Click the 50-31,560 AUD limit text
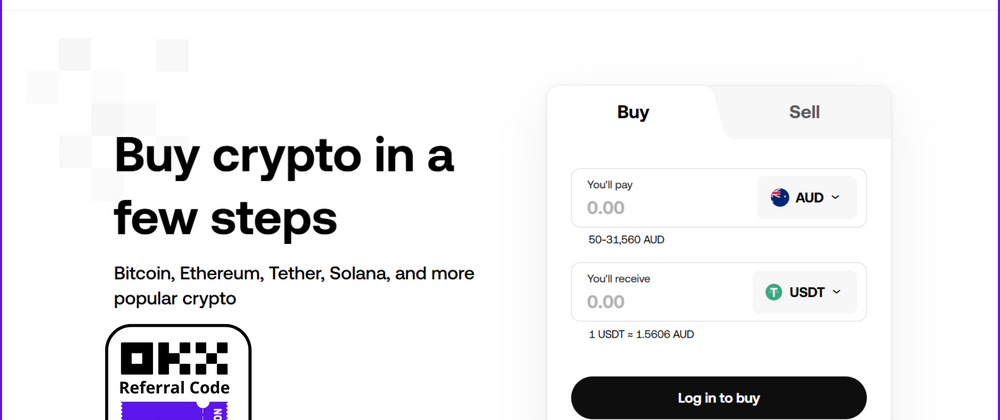The image size is (1000, 420). pyautogui.click(x=626, y=240)
